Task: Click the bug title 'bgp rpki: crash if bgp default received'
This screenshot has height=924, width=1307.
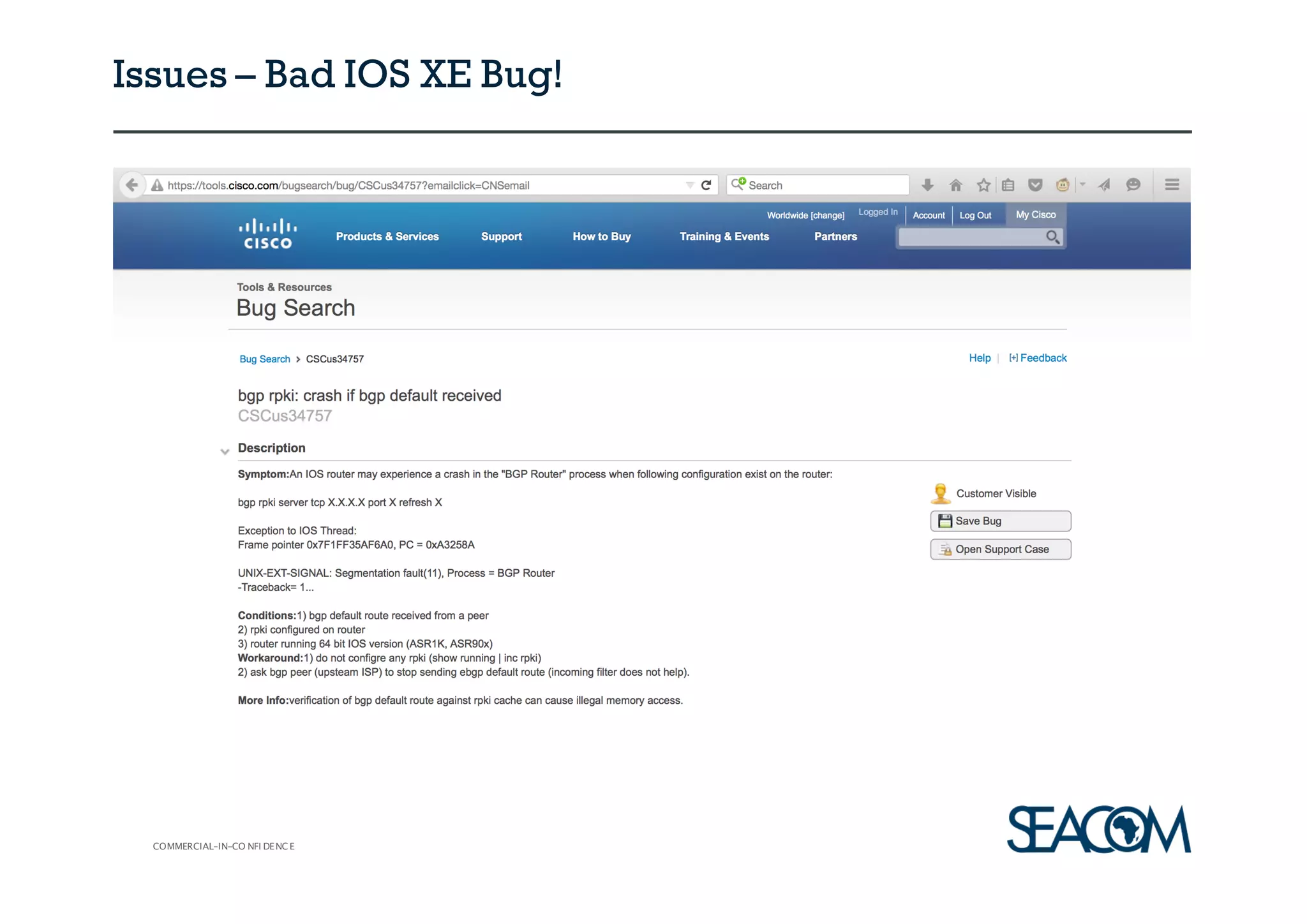Action: [370, 396]
